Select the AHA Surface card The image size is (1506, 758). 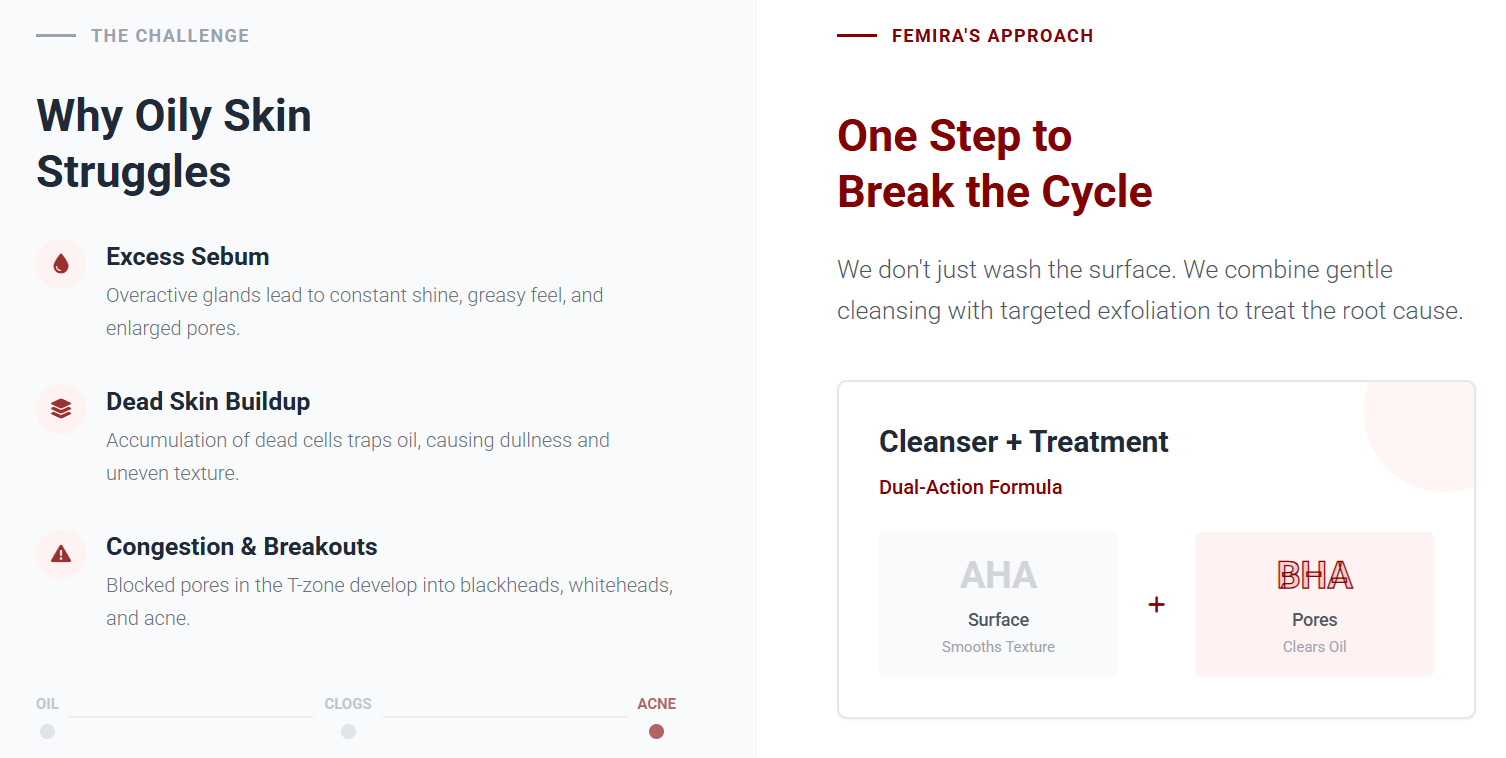998,604
